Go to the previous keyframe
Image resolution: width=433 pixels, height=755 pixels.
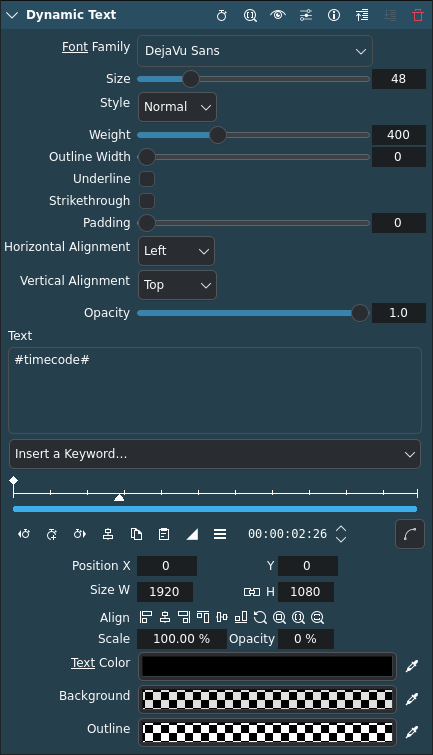click(x=24, y=534)
